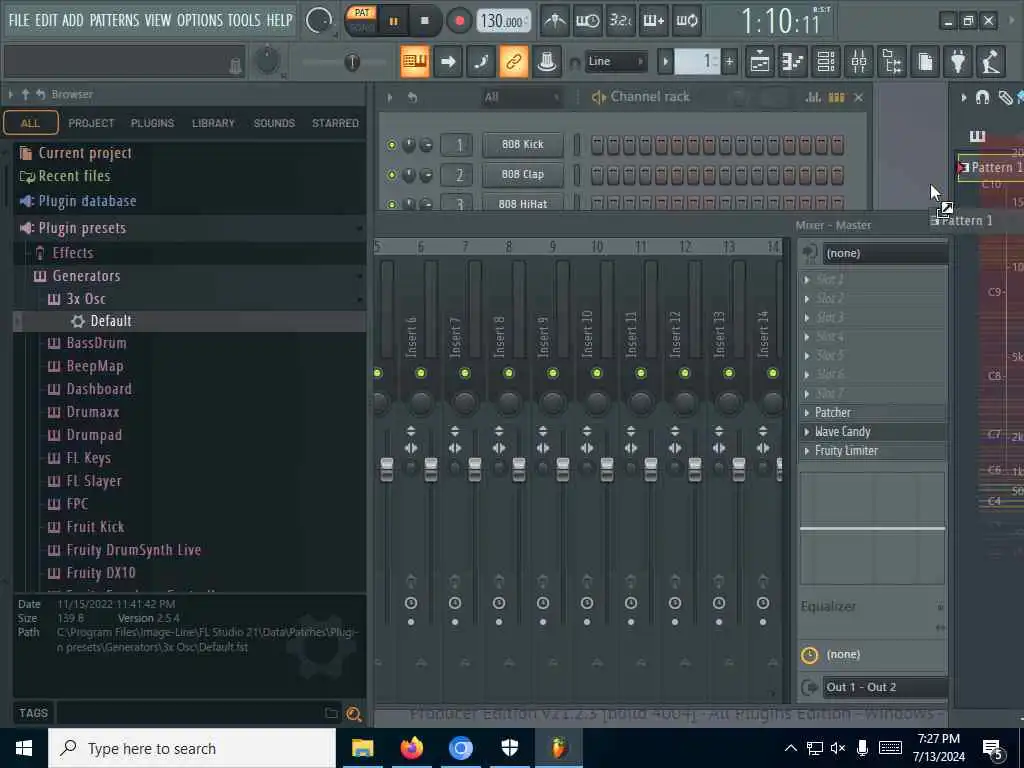Open the channel rack All filter dropdown
The height and width of the screenshot is (768, 1024).
click(521, 97)
